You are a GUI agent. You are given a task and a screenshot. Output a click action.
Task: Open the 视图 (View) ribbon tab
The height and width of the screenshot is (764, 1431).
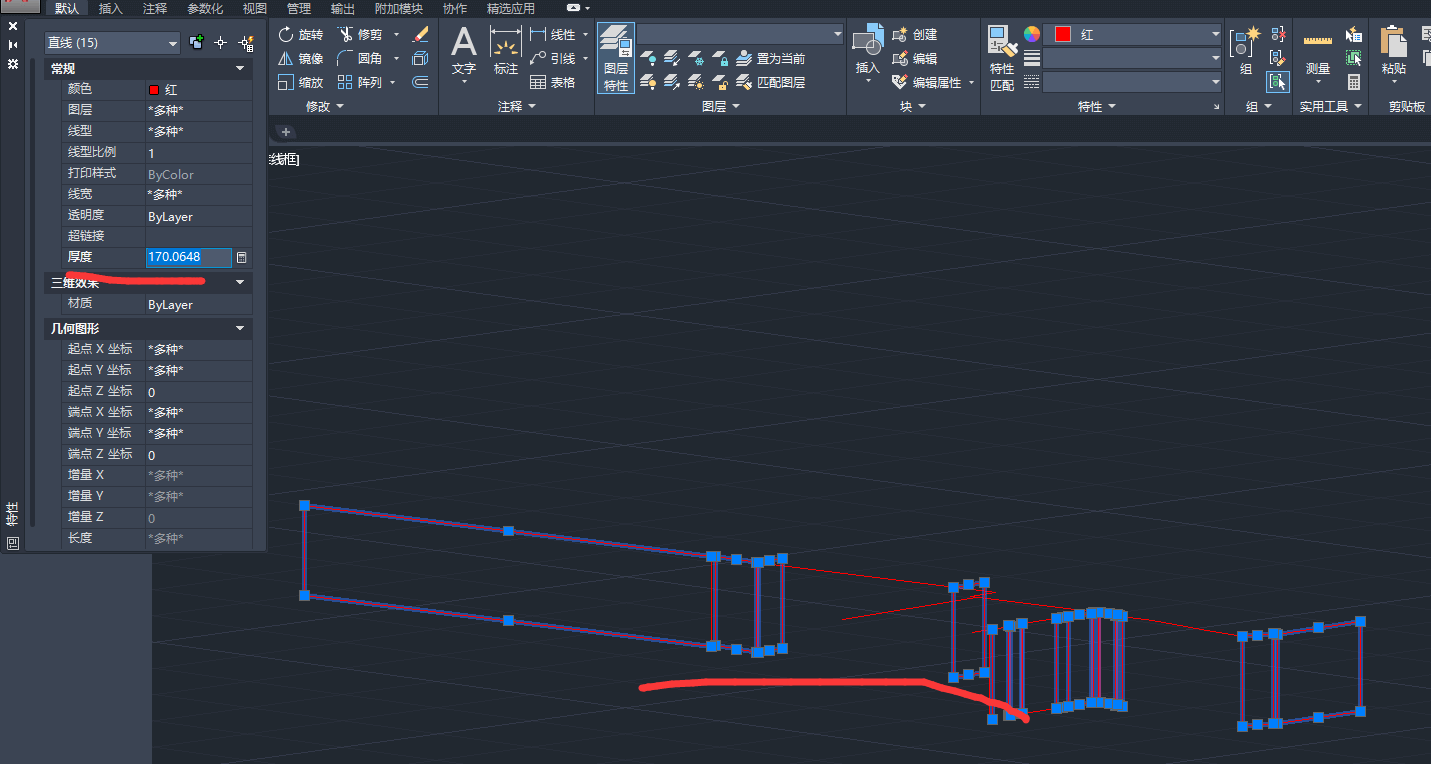pyautogui.click(x=255, y=8)
